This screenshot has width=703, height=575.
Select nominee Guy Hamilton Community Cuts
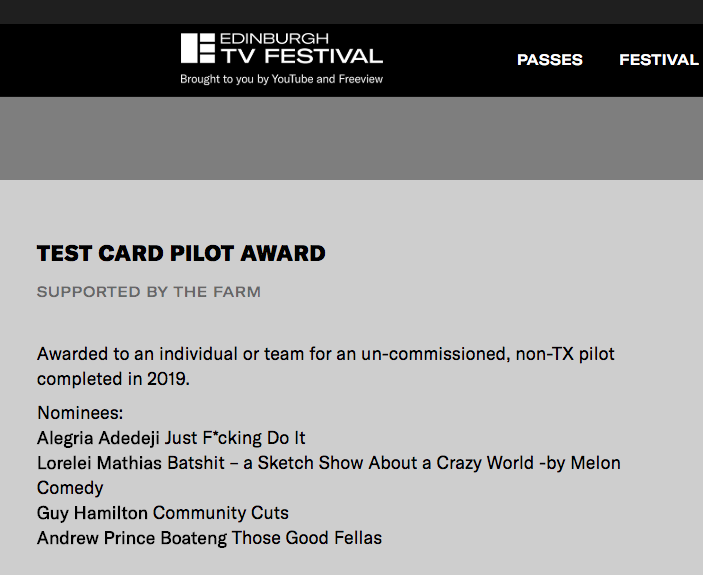coord(162,513)
